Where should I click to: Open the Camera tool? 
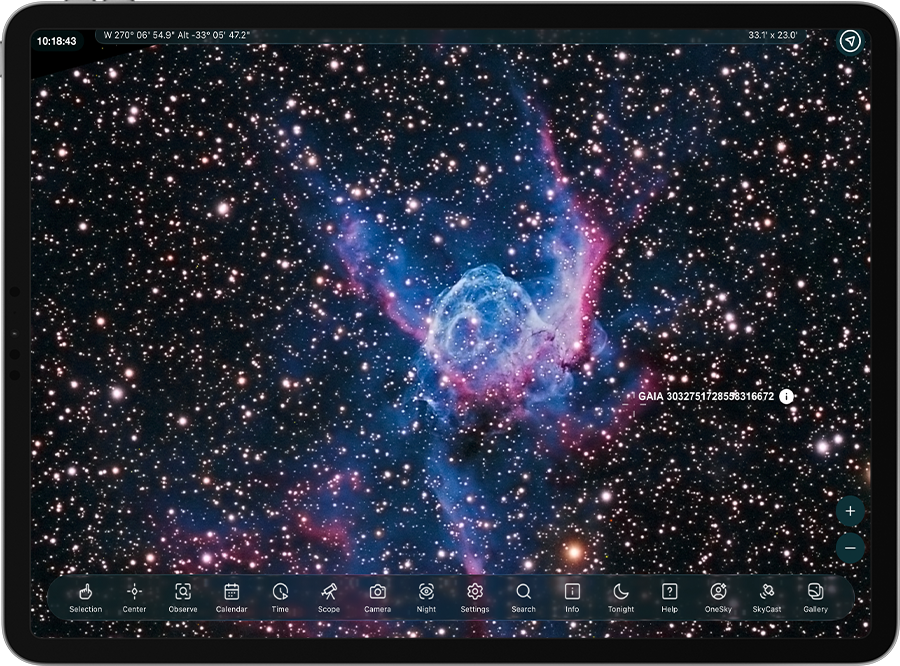click(377, 596)
